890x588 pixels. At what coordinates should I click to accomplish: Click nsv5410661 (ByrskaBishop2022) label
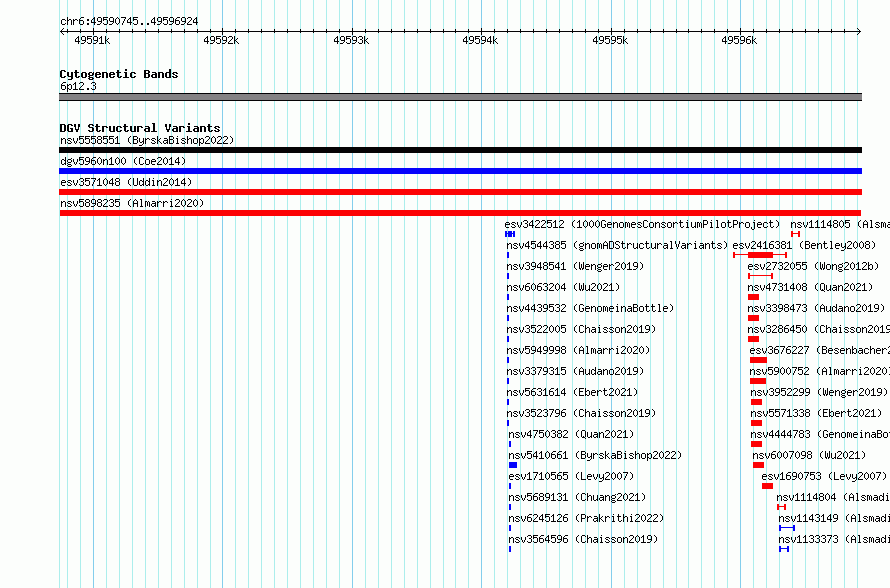(x=595, y=455)
